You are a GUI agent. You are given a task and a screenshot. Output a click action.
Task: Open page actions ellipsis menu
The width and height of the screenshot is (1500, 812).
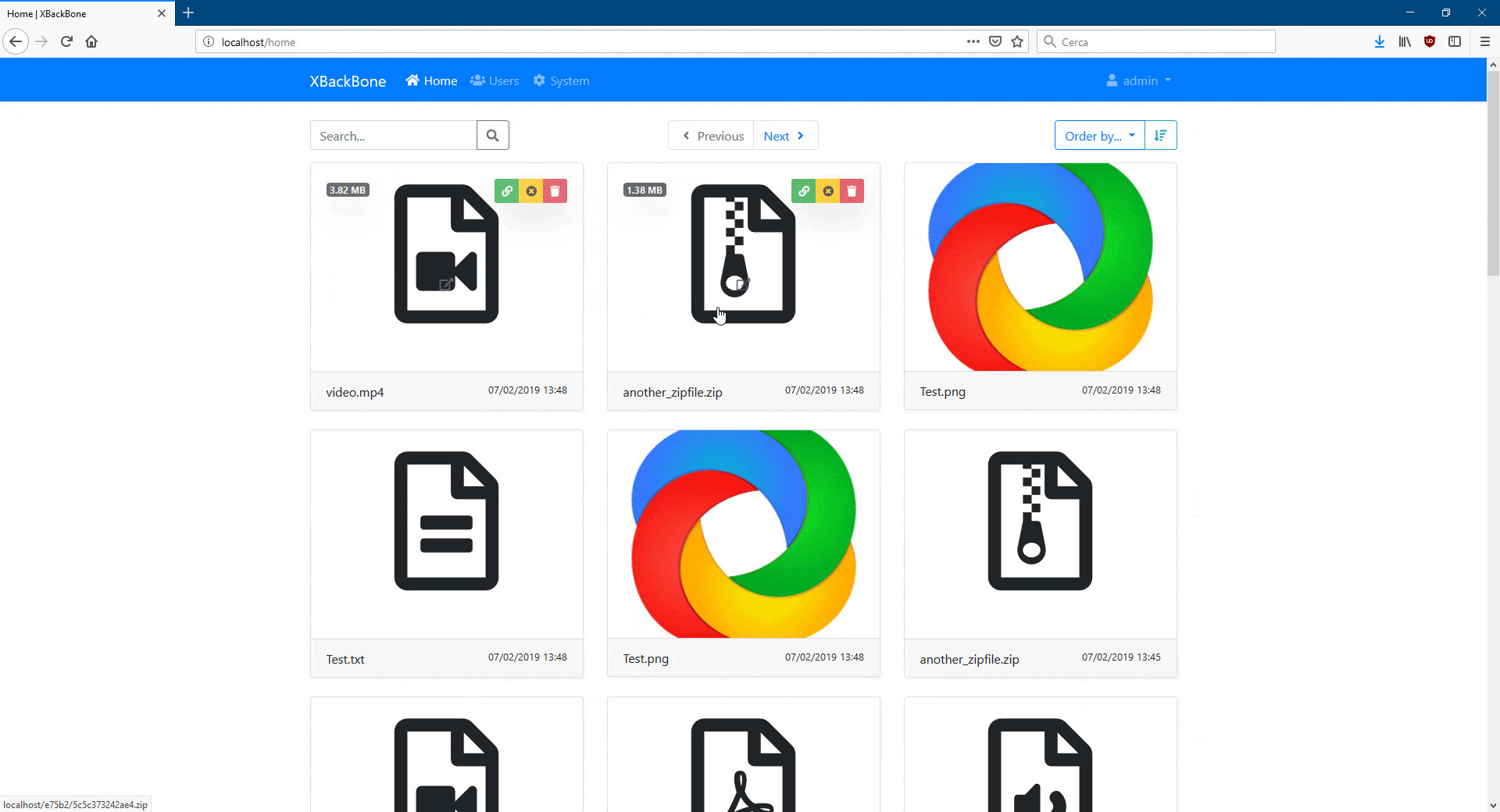click(x=973, y=41)
